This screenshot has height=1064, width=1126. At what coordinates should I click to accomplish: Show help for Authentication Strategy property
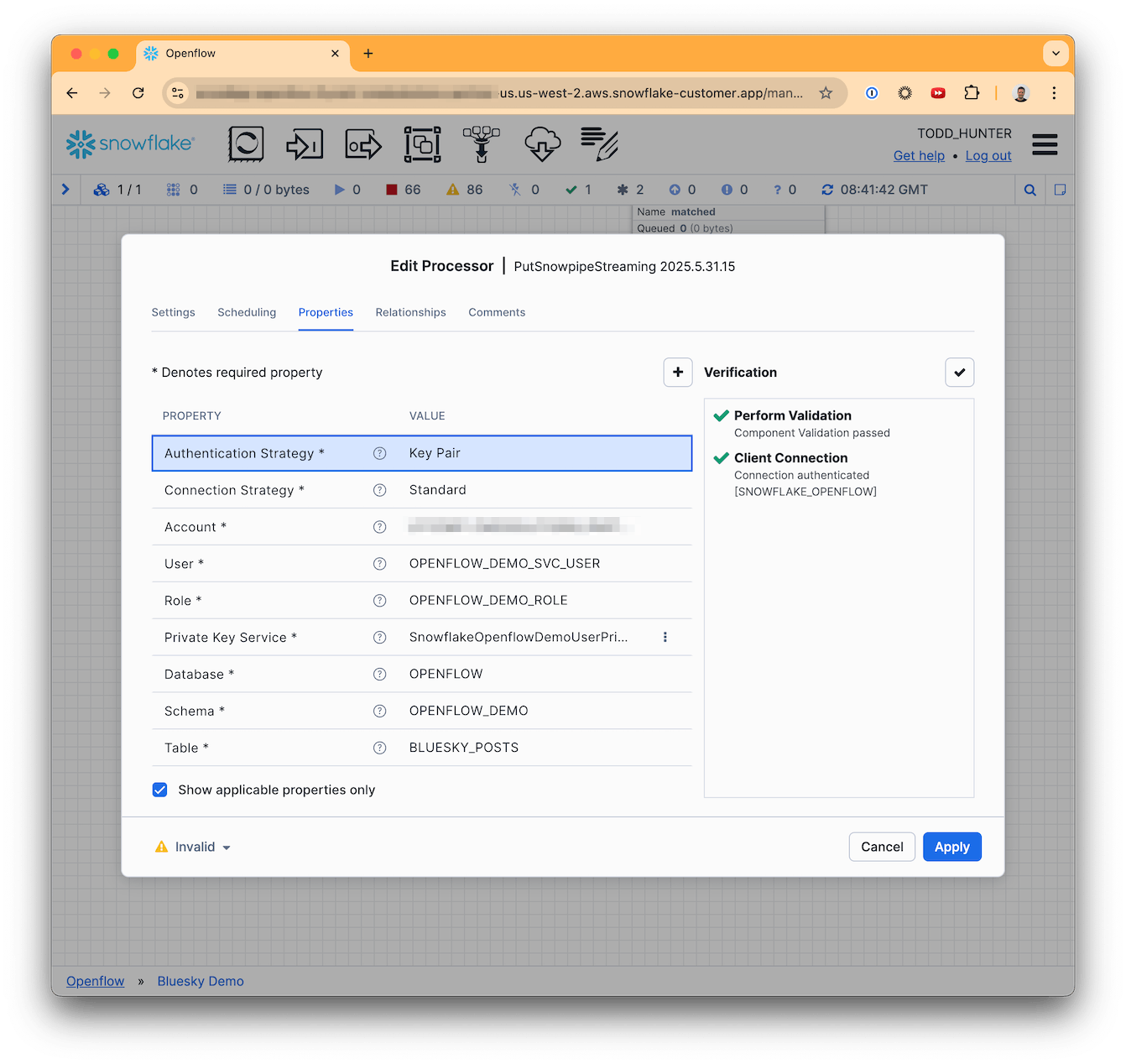coord(379,453)
